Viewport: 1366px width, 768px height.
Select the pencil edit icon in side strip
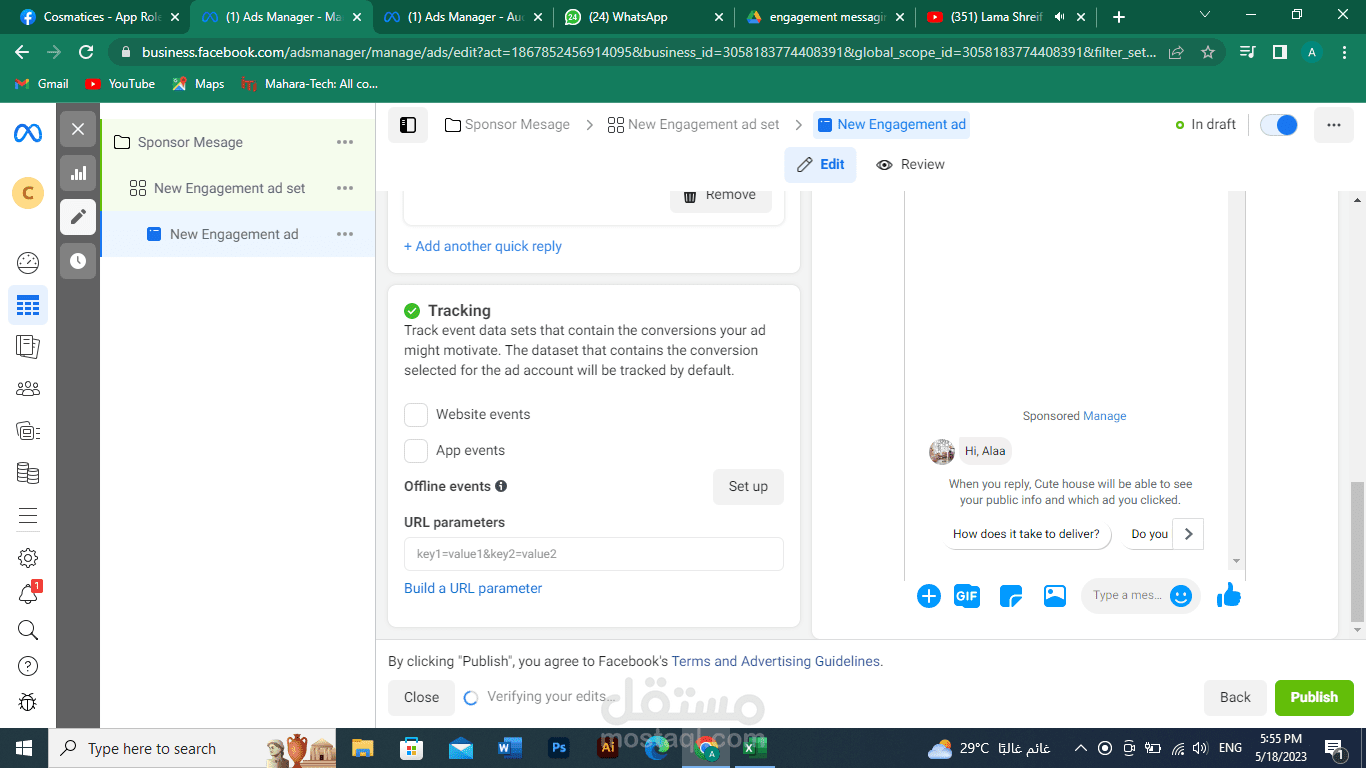[x=78, y=217]
